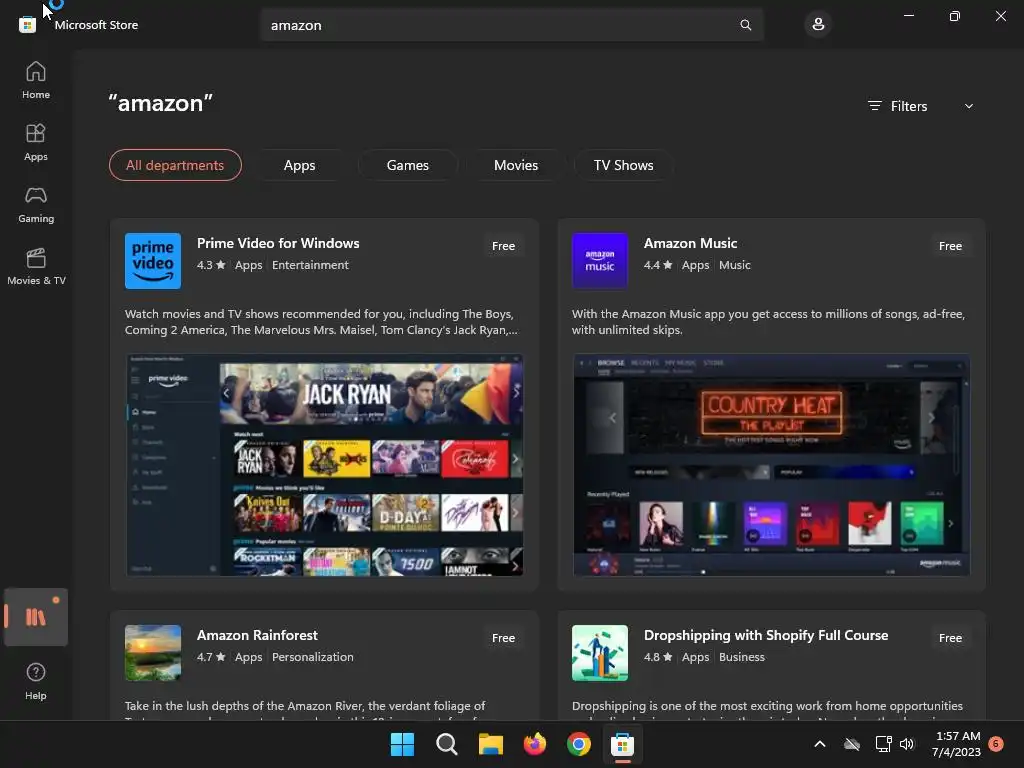Open Movies & TV section in sidebar
The width and height of the screenshot is (1024, 768).
(x=36, y=266)
